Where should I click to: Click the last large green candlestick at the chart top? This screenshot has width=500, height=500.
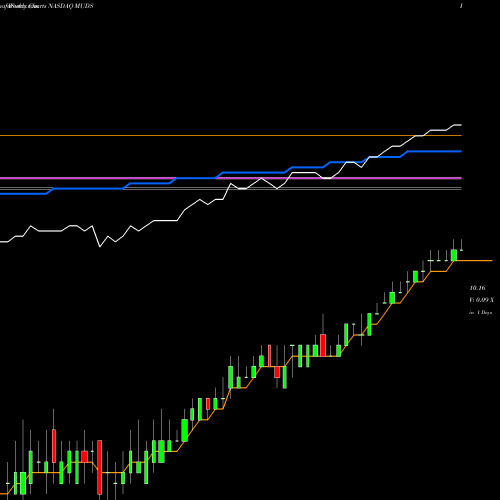coord(454,255)
